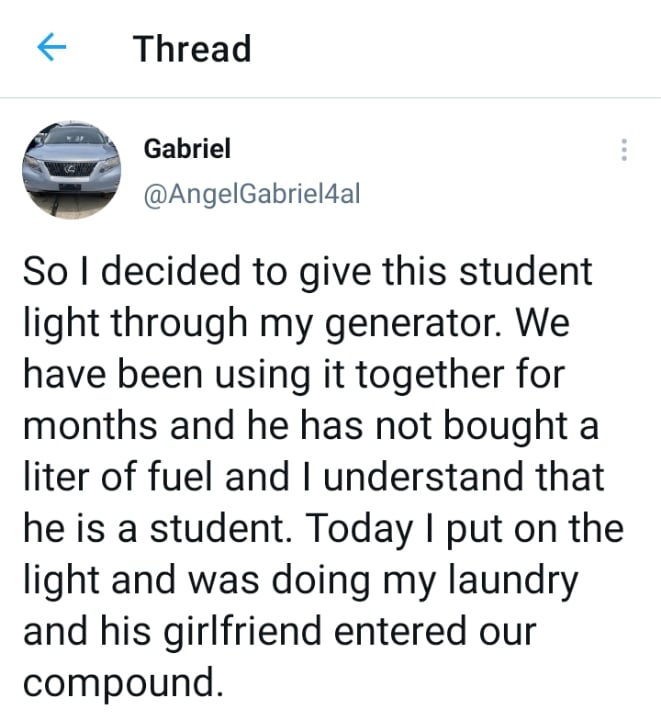
Task: Go back using the left arrow
Action: click(x=51, y=48)
